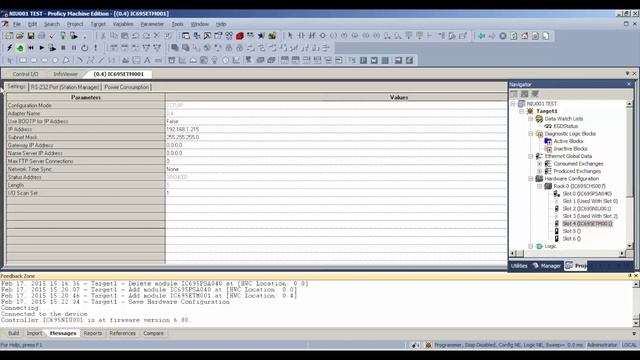Viewport: 640px width, 360px height.
Task: Click the Open project folder icon
Action: (20, 36)
